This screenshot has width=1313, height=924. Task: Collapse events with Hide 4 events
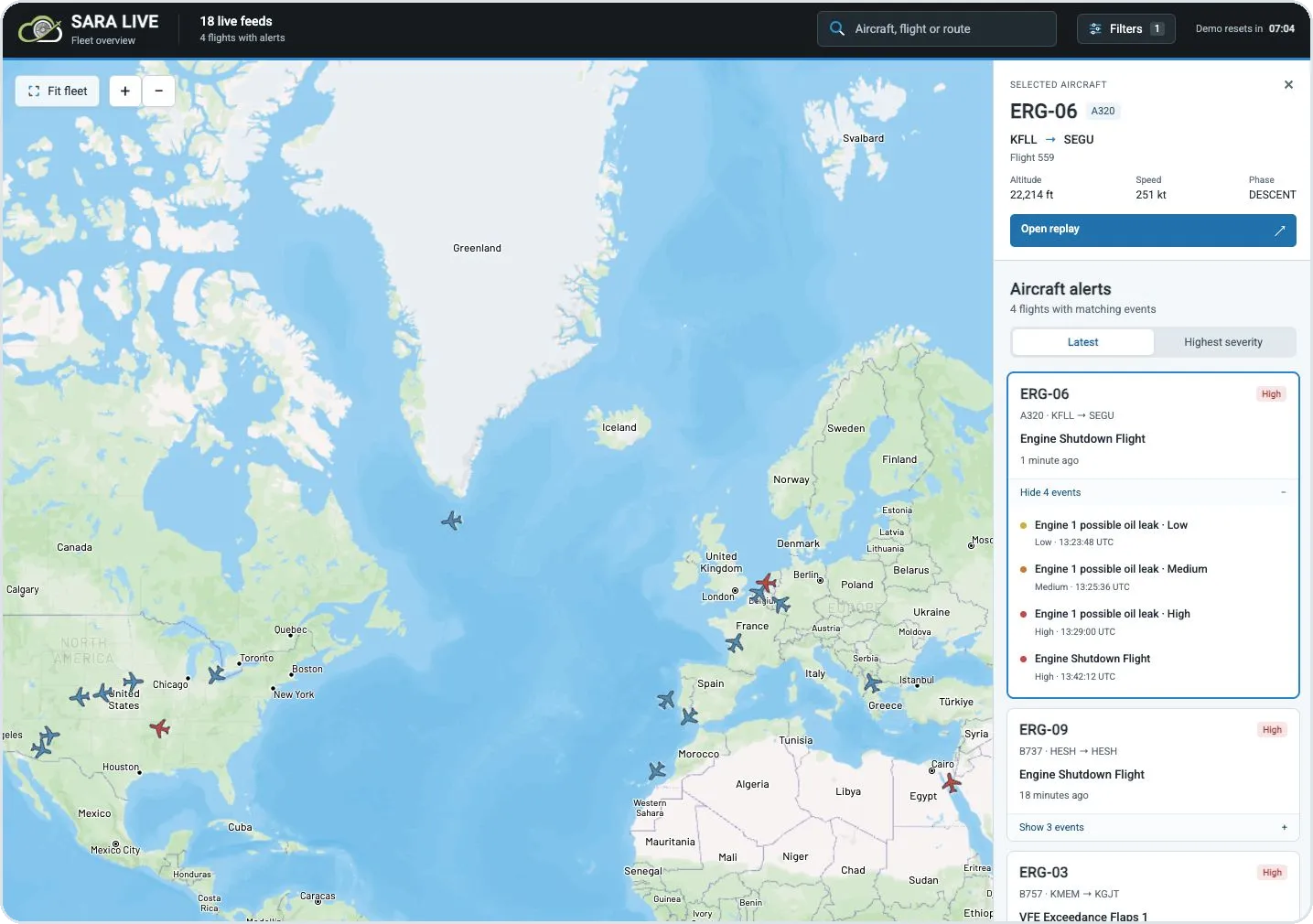point(1050,492)
